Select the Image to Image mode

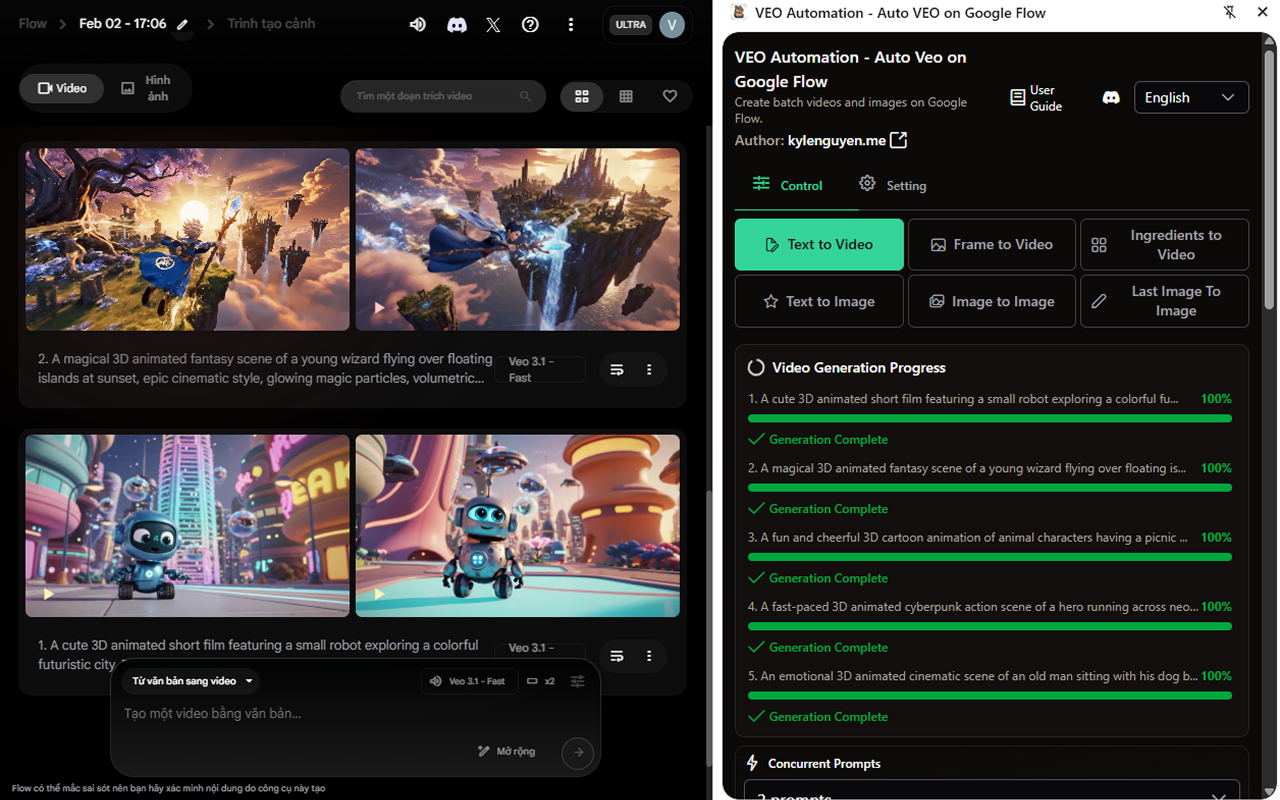tap(992, 301)
